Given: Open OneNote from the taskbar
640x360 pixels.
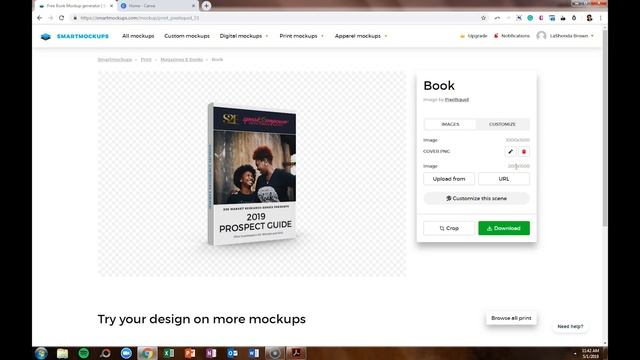Looking at the screenshot, I should pos(211,353).
